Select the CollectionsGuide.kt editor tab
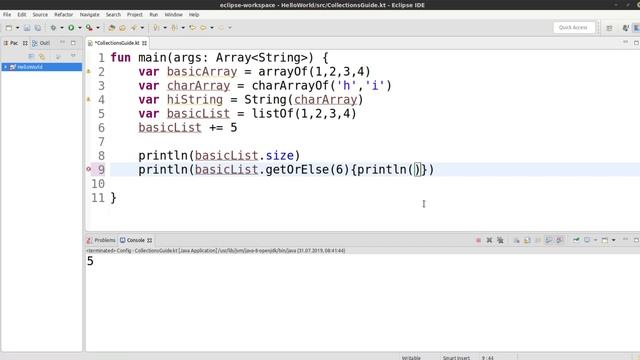Screen dimensions: 640x360 click(x=117, y=43)
